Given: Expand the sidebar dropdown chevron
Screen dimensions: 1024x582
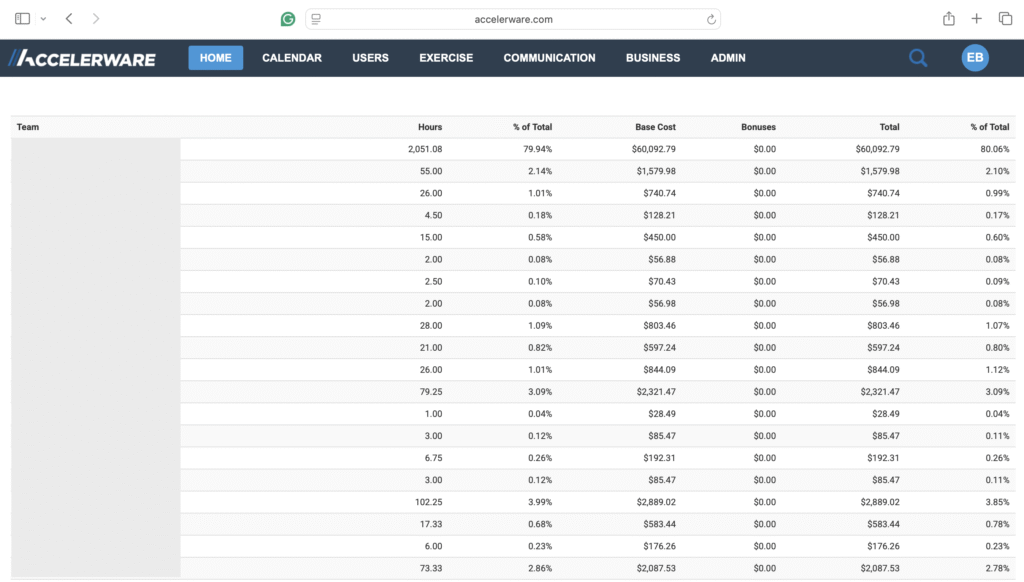Looking at the screenshot, I should pos(43,19).
